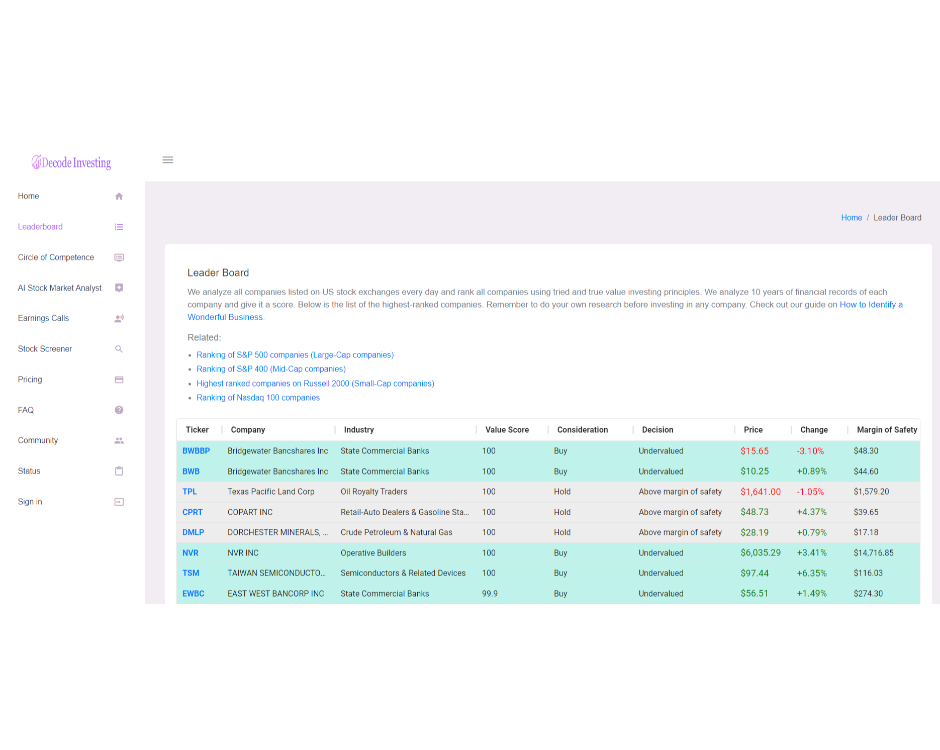Click the 99.9 value score cell
This screenshot has width=940, height=750.
489,594
